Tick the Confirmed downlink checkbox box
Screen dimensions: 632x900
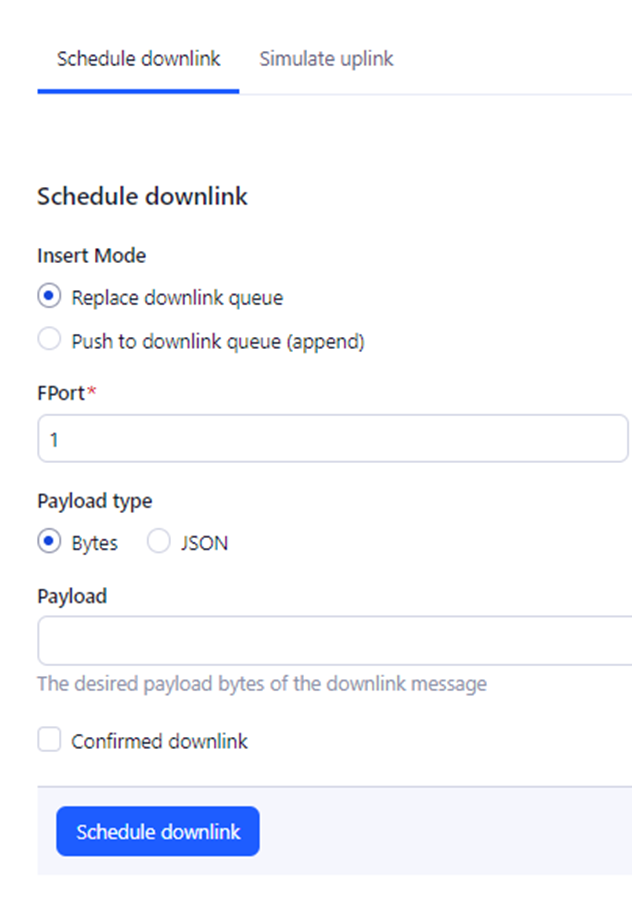(49, 739)
